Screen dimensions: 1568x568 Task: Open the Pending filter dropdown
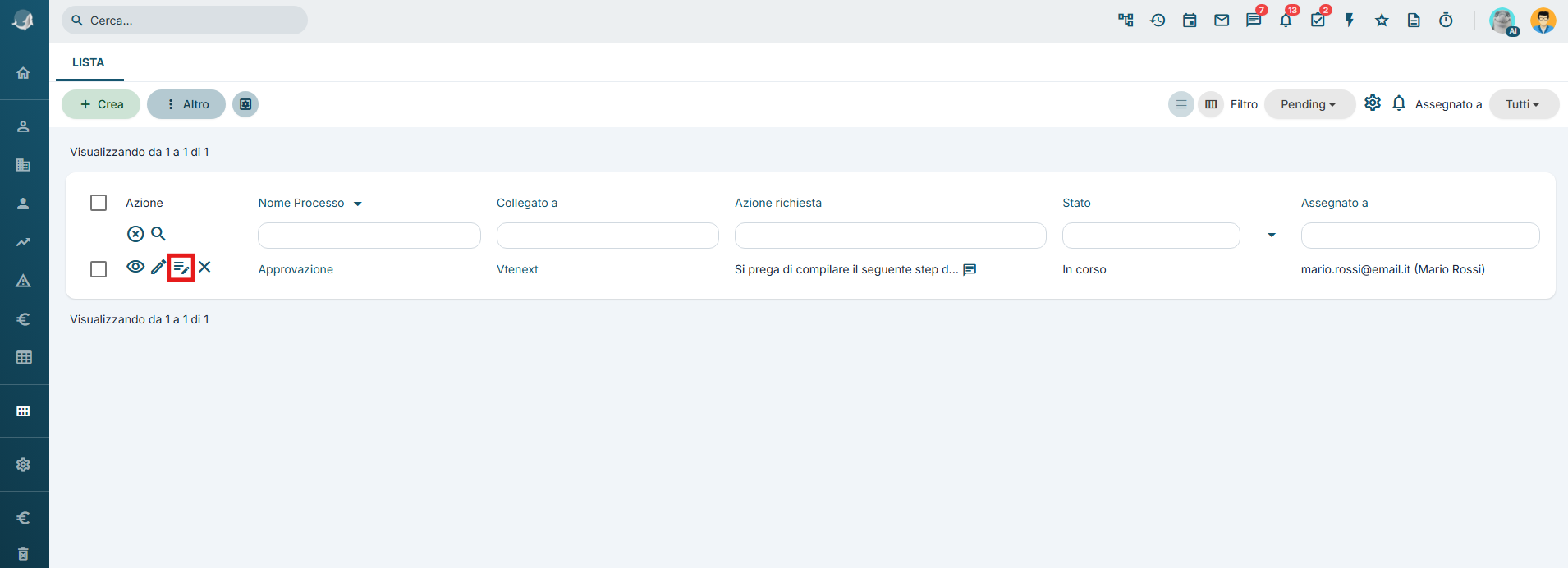click(1309, 104)
